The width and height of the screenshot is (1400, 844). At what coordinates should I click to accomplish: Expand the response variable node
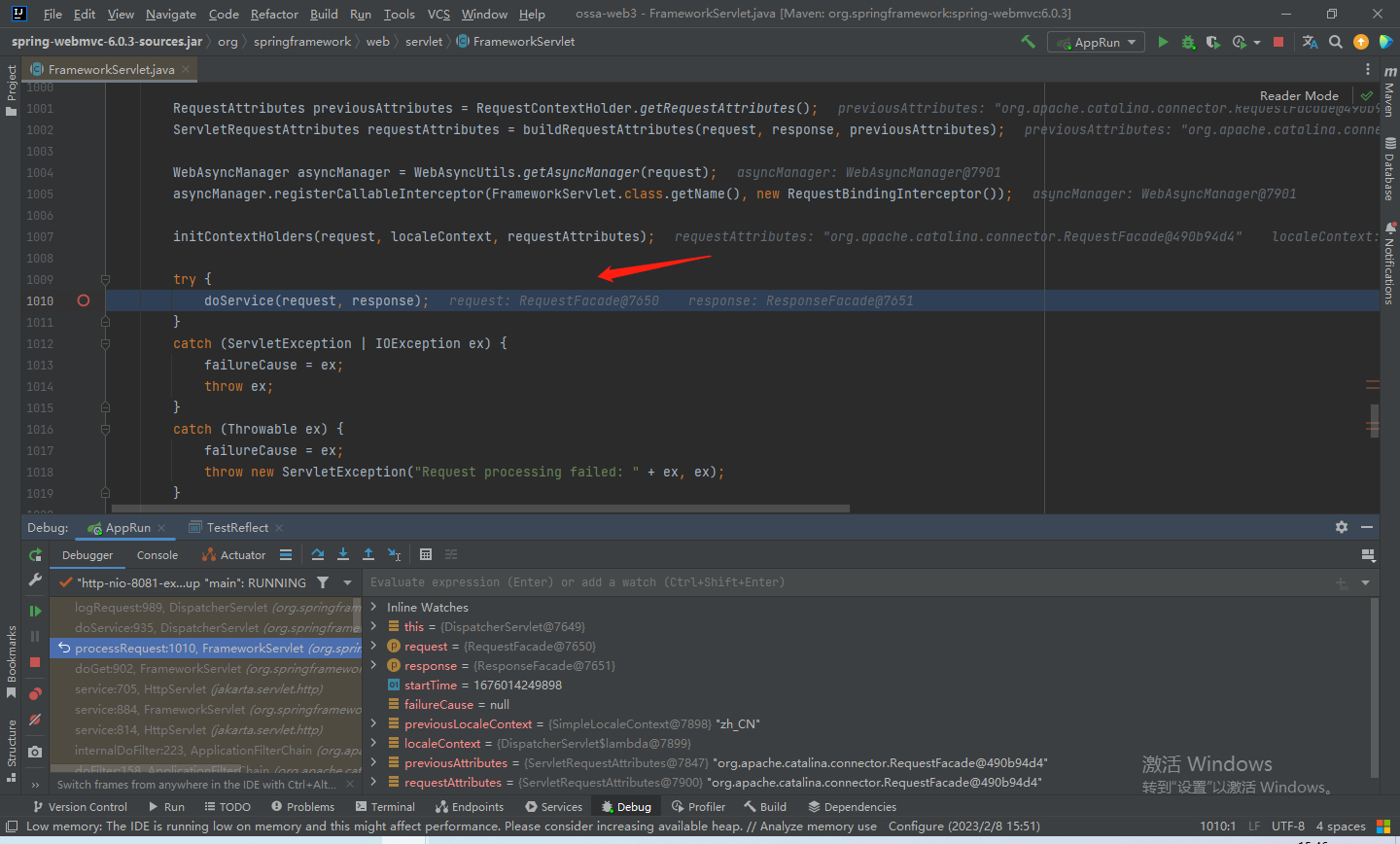373,665
